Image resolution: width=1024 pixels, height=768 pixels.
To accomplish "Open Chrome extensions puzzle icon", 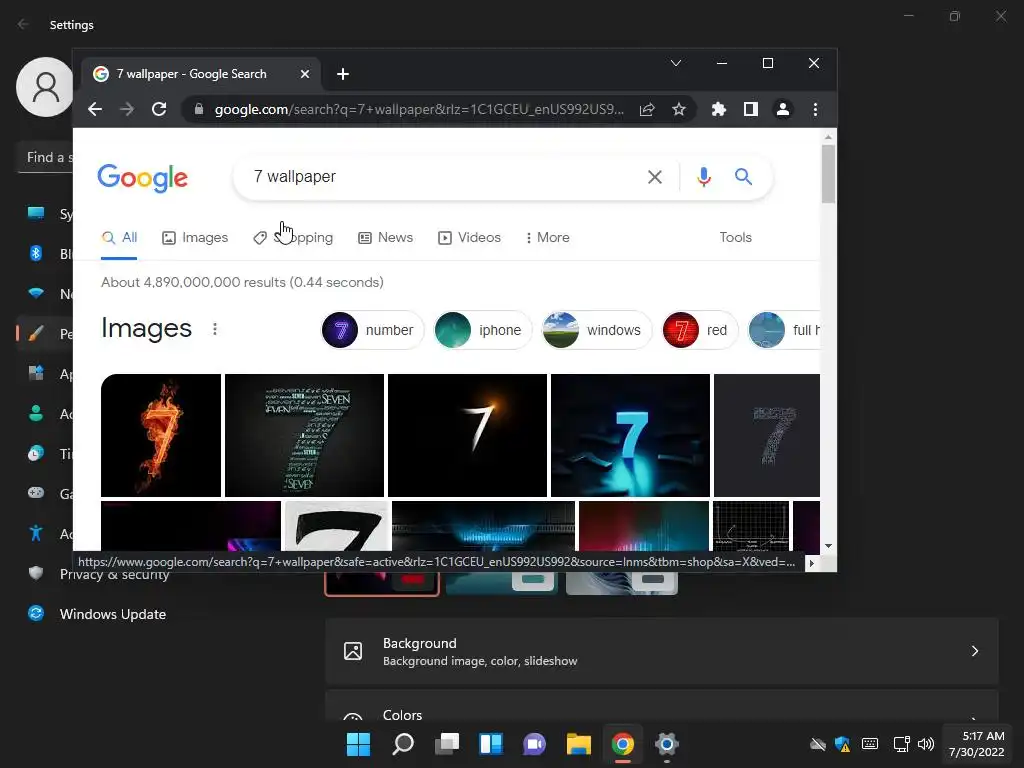I will click(x=718, y=109).
